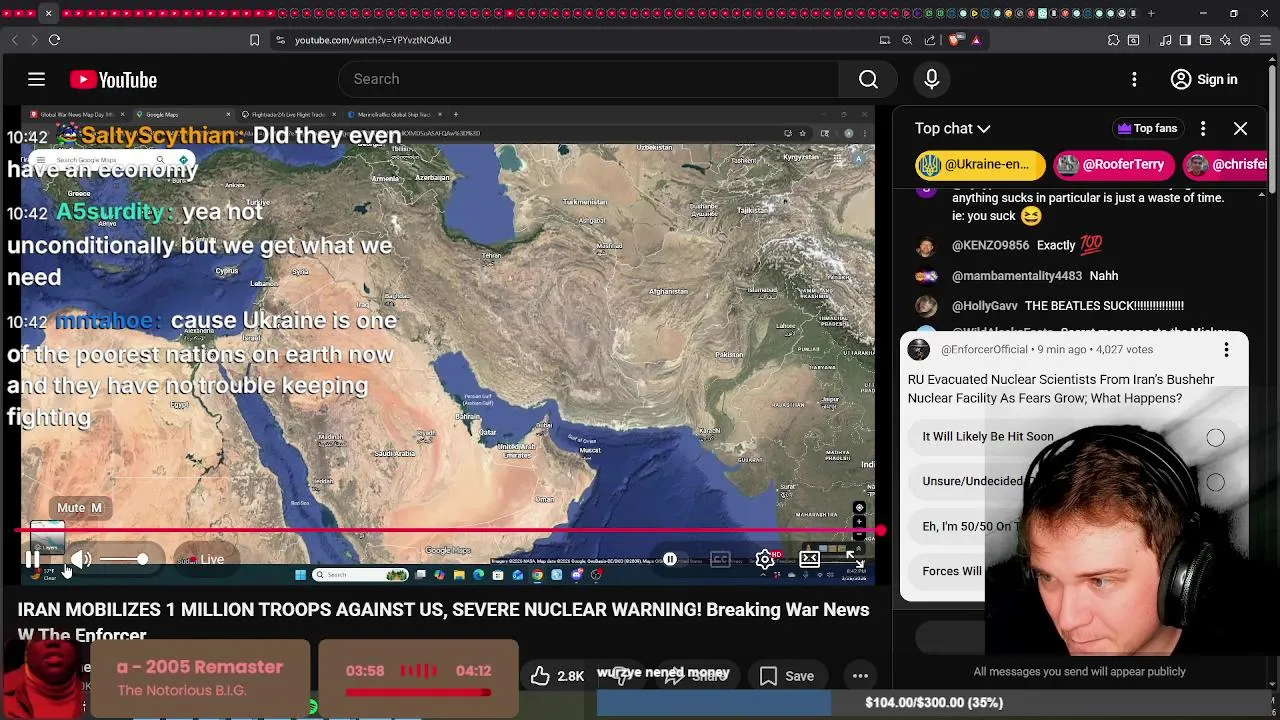Switch player to theater mode
1280x720 pixels.
pyautogui.click(x=810, y=560)
